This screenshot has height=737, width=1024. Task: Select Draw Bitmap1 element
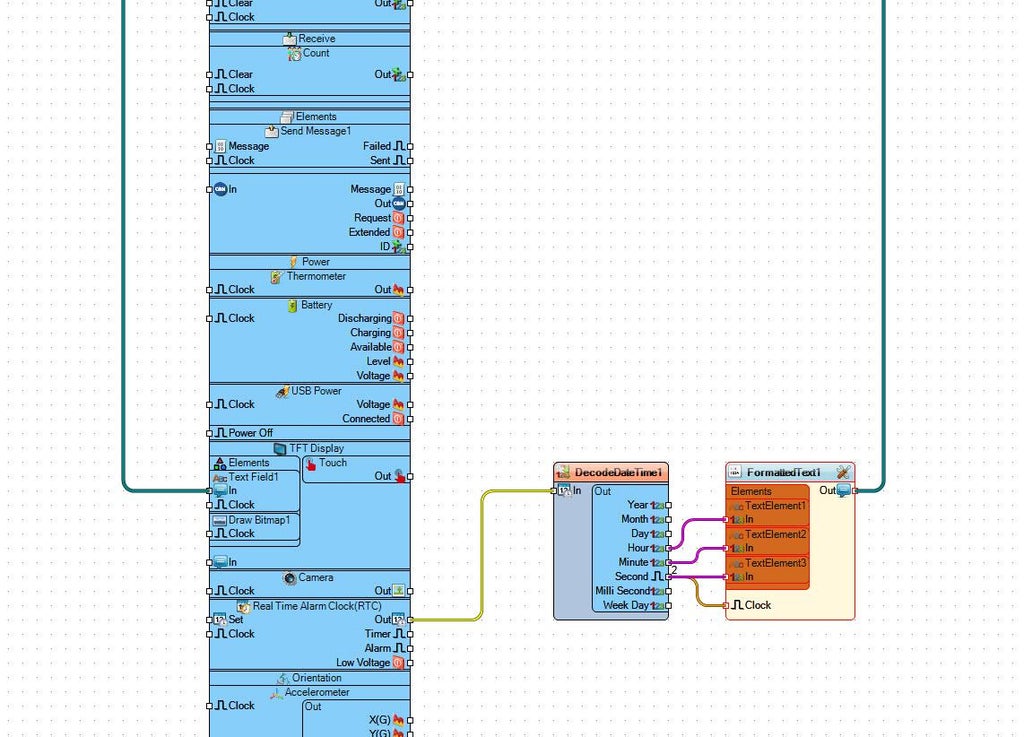click(255, 520)
